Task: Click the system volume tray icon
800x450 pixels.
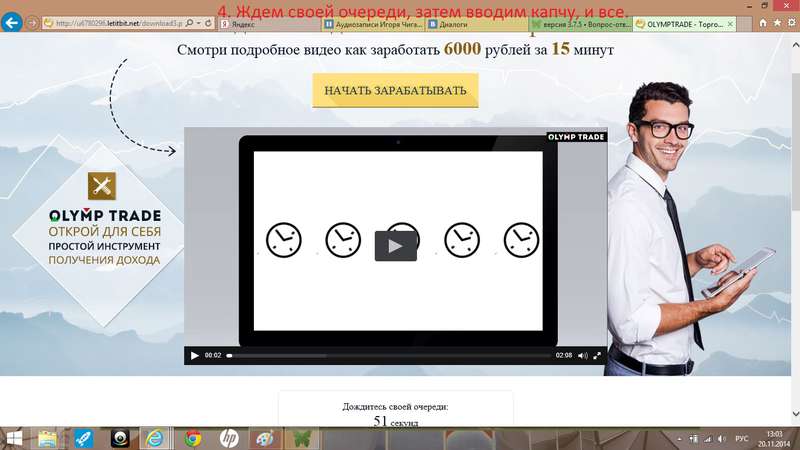Action: pos(721,439)
